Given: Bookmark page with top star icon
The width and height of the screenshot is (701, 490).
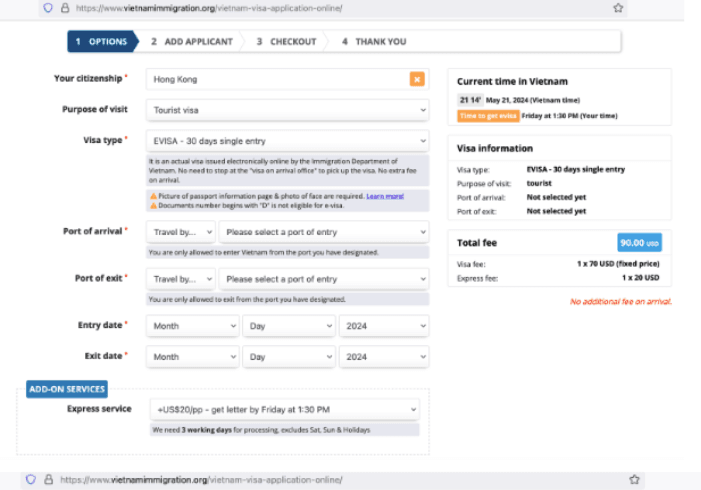Looking at the screenshot, I should (619, 7).
